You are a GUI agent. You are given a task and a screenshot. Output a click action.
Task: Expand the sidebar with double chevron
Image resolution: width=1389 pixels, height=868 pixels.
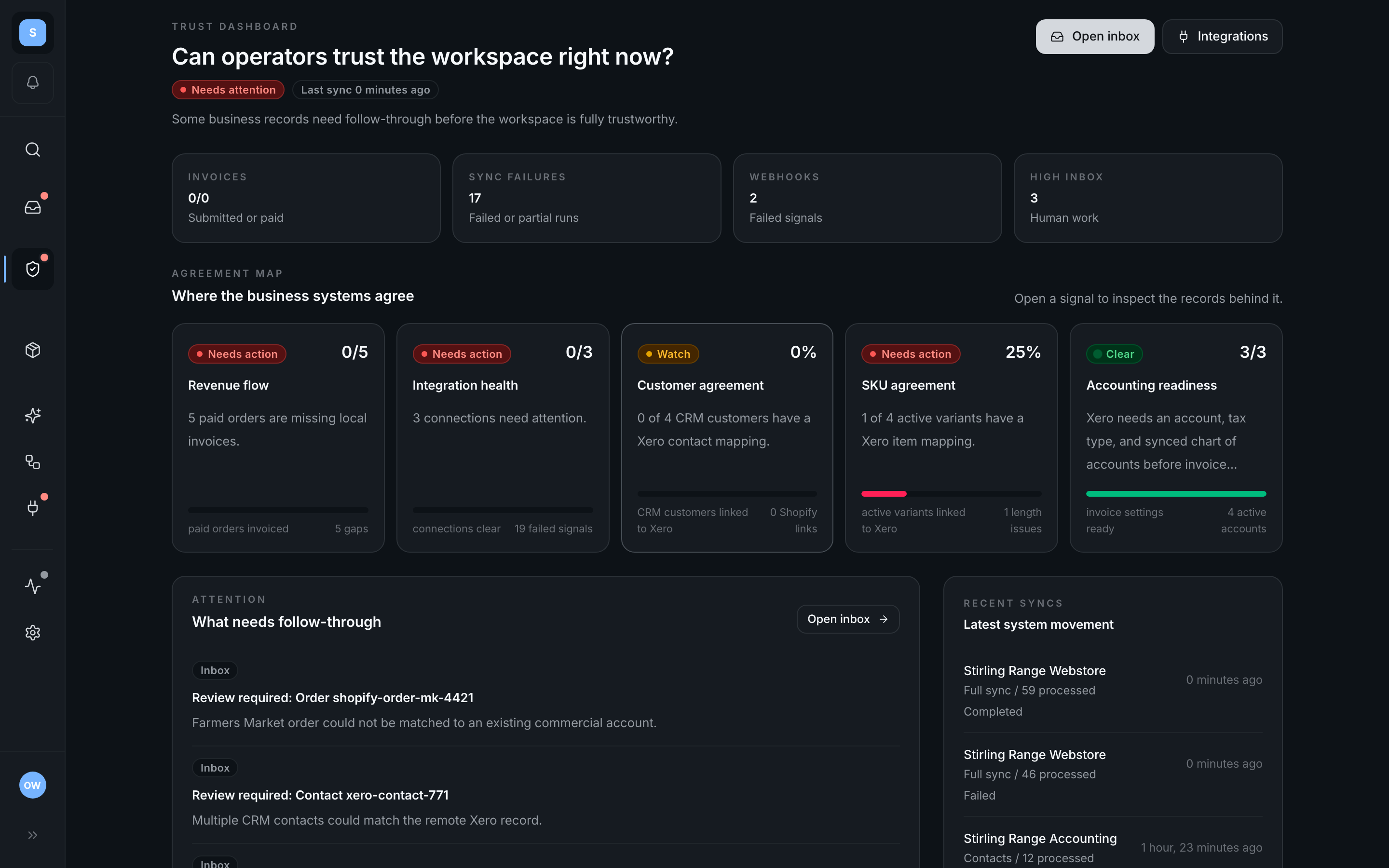[33, 835]
